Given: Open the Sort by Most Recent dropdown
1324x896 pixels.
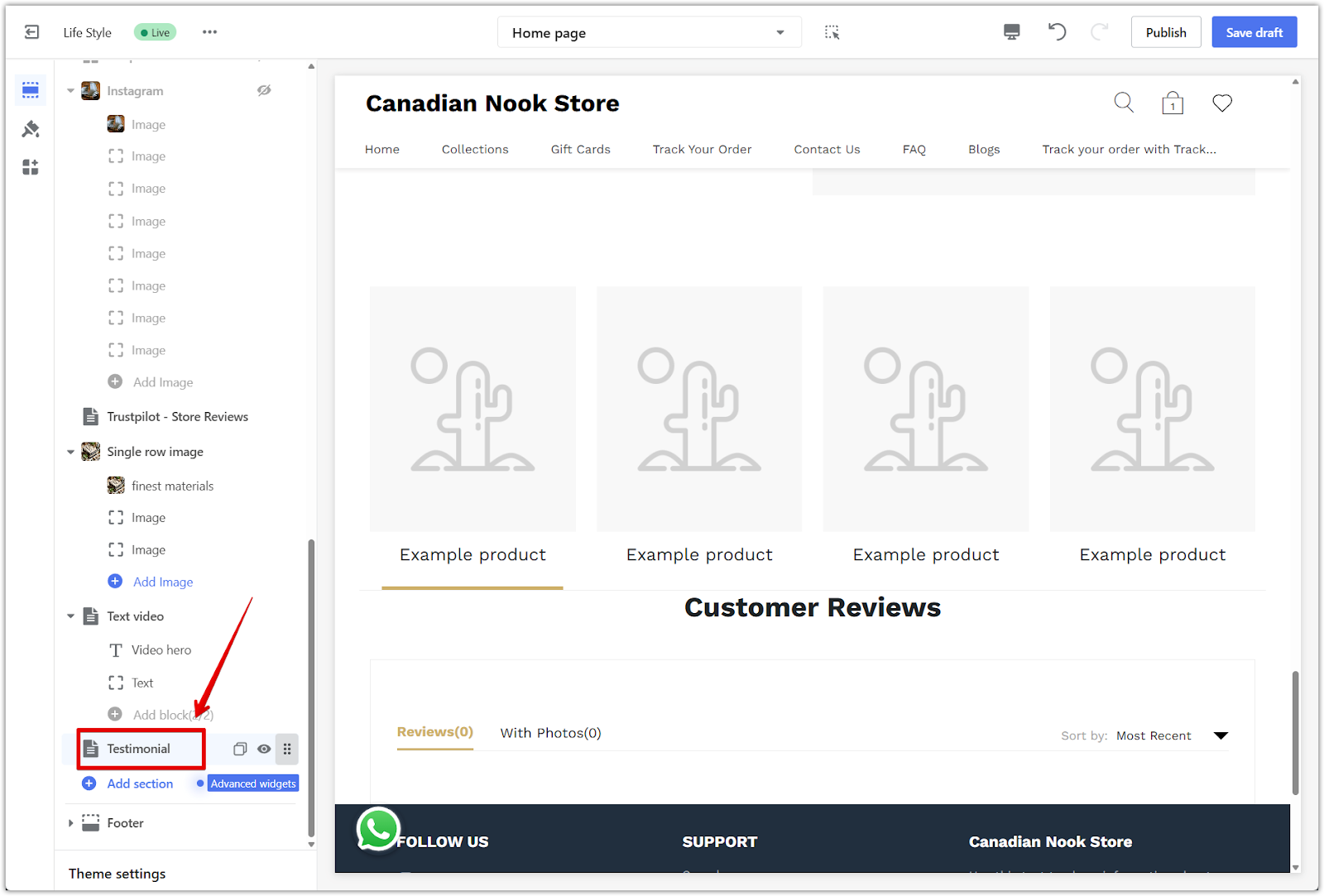Looking at the screenshot, I should (x=1171, y=735).
